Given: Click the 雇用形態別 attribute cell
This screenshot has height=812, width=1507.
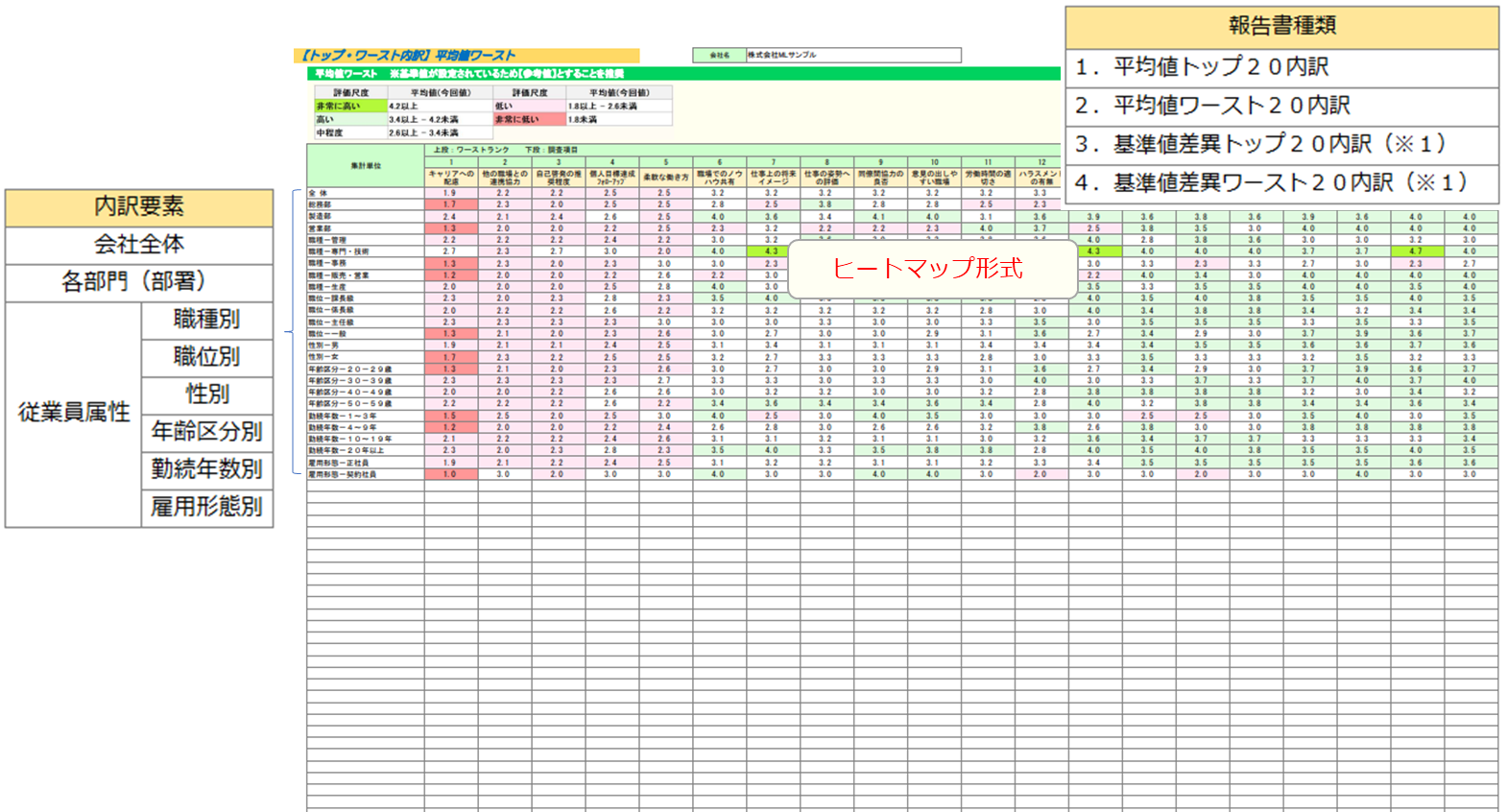Looking at the screenshot, I should click(206, 507).
